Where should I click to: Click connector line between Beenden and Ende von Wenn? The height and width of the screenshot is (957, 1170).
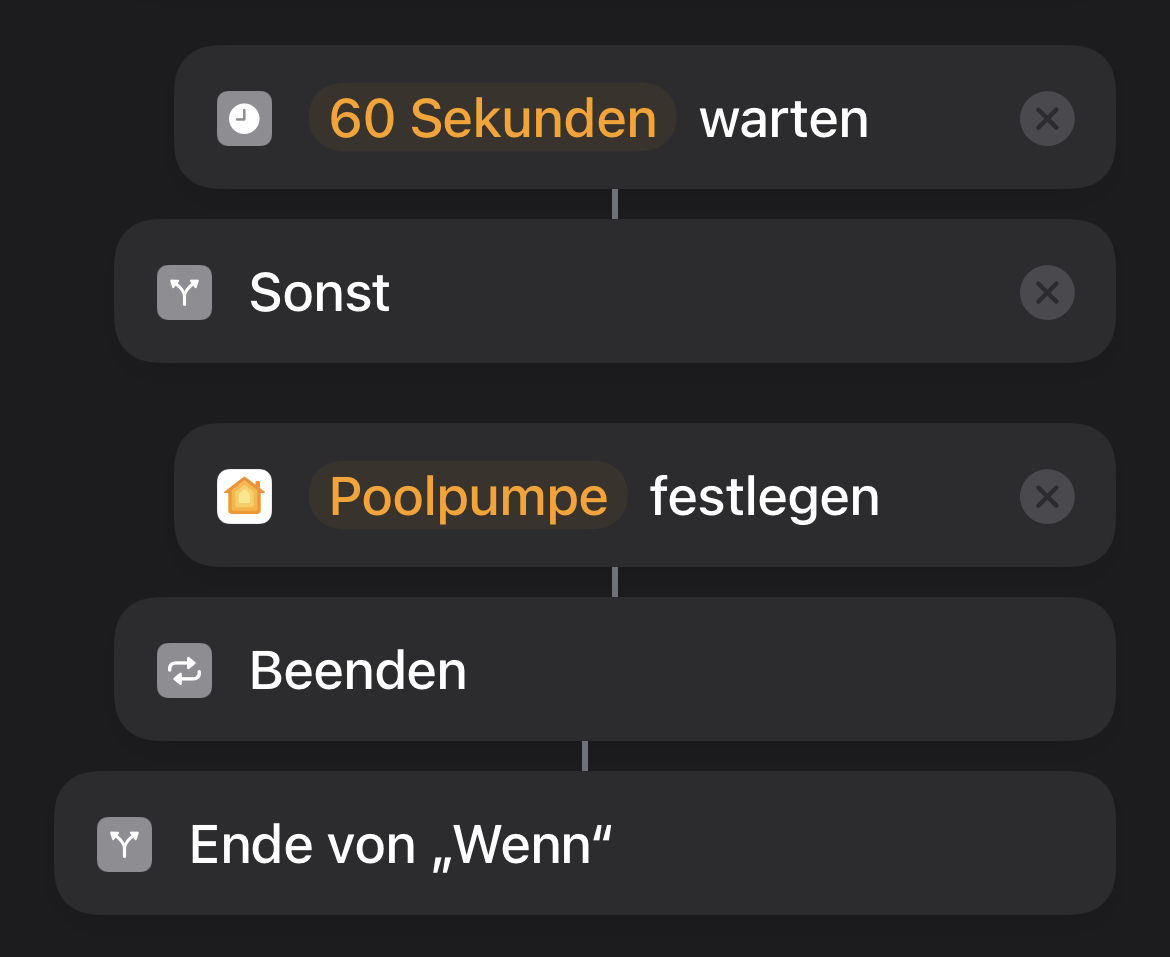585,756
